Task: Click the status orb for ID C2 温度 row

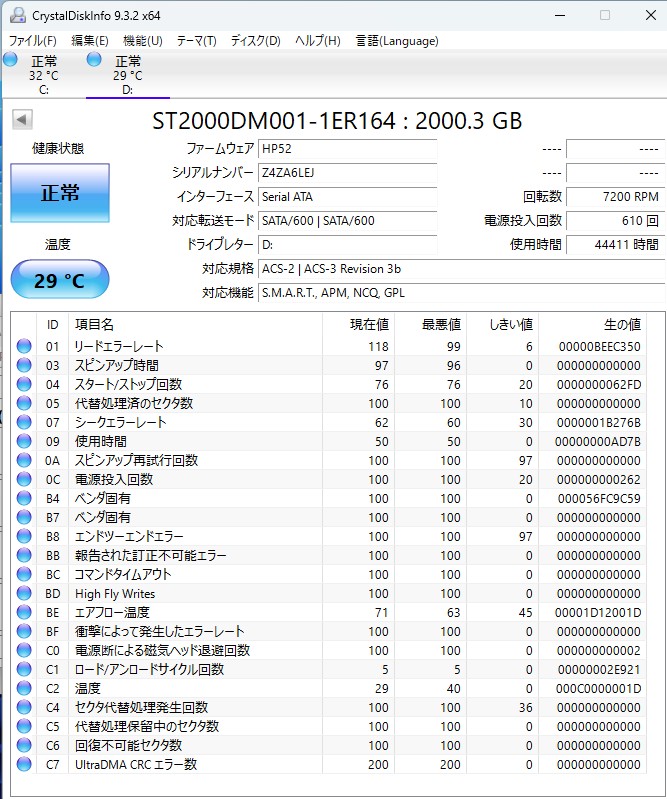Action: coord(24,688)
